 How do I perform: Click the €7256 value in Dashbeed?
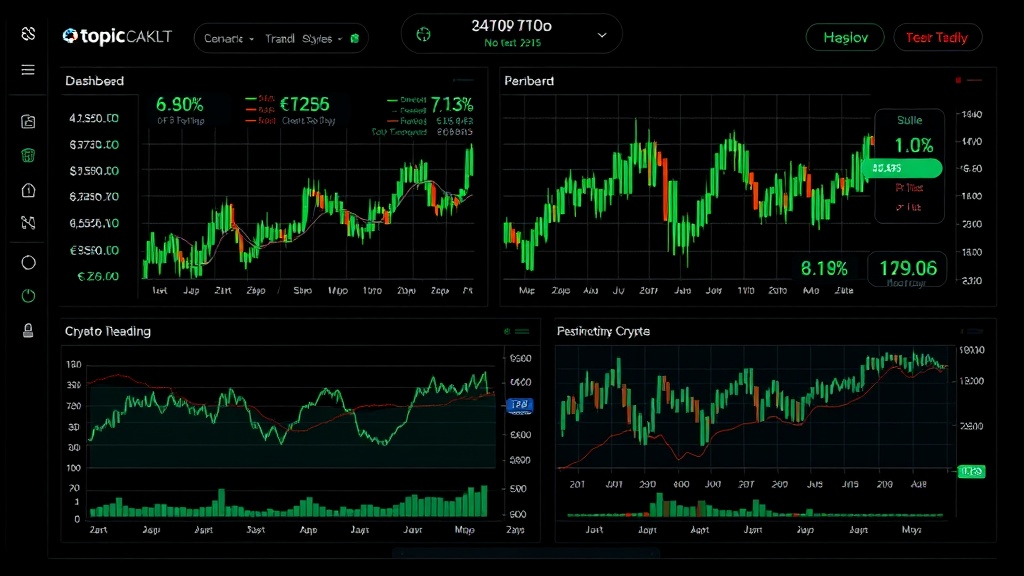[x=304, y=104]
